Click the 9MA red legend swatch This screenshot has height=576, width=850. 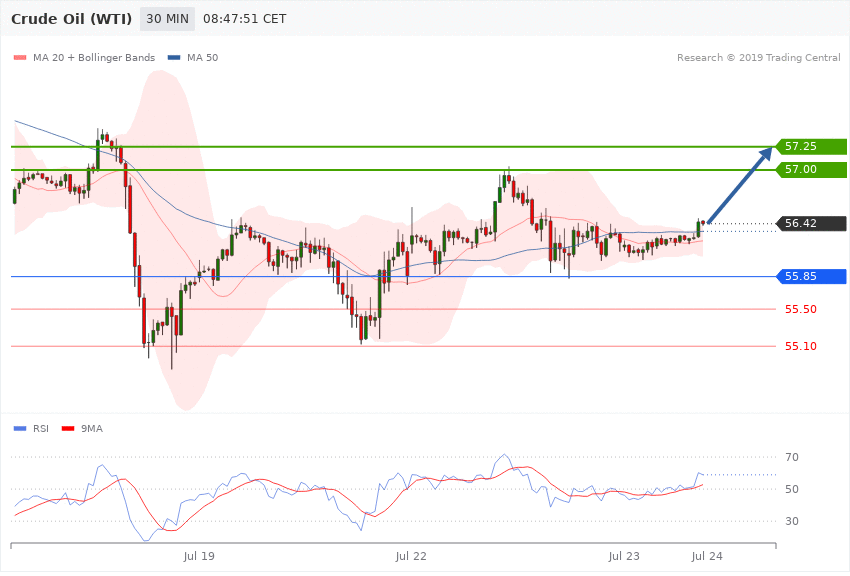tap(68, 429)
